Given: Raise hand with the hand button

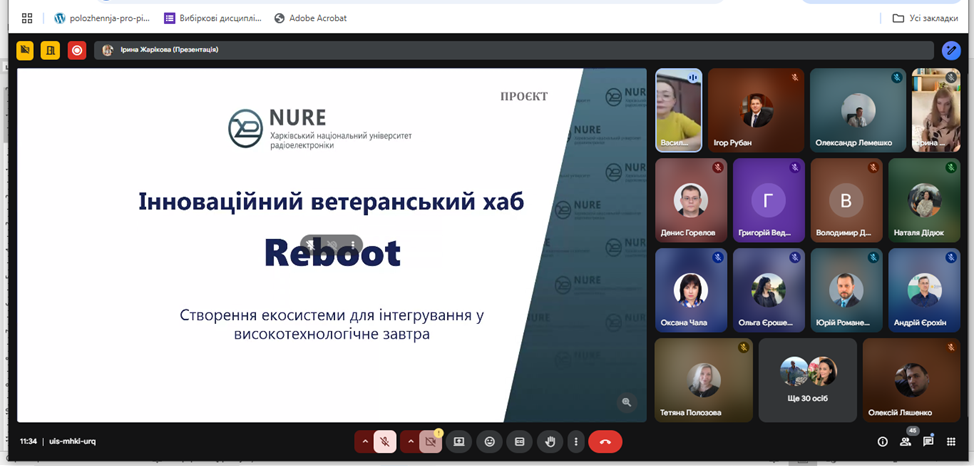Looking at the screenshot, I should coord(550,442).
